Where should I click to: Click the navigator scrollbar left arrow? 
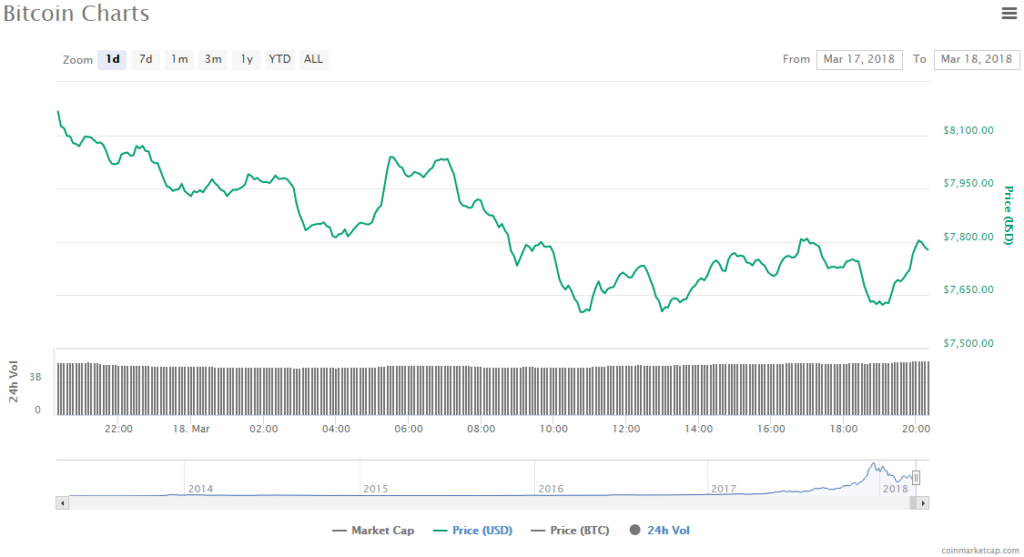[63, 503]
